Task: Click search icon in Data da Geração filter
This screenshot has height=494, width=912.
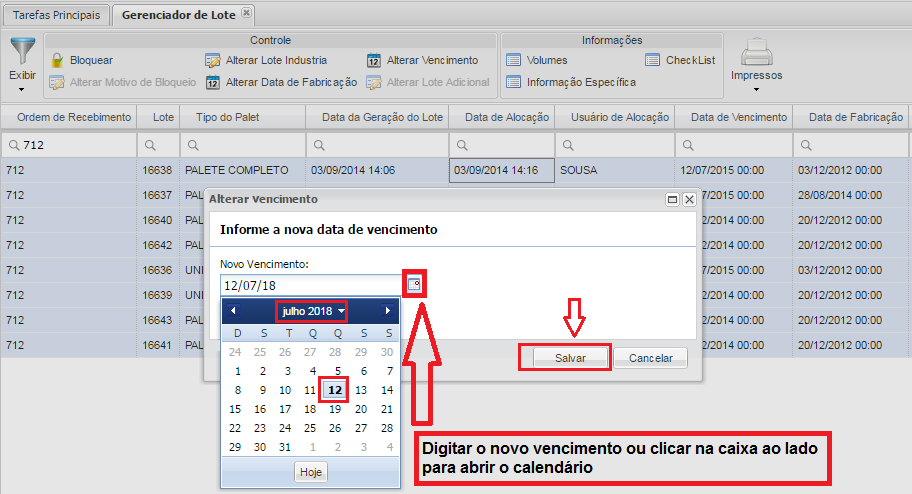Action: click(x=319, y=145)
